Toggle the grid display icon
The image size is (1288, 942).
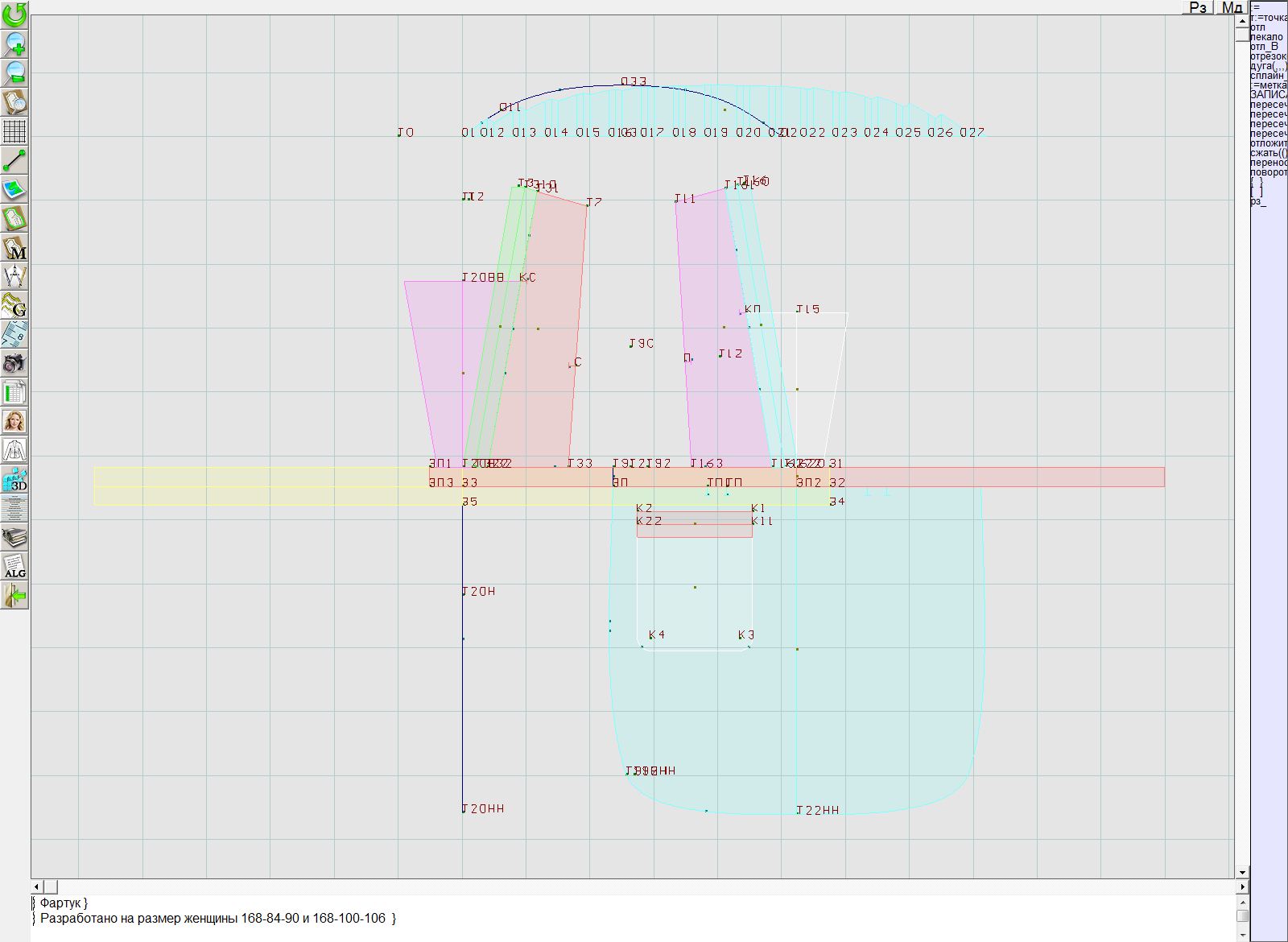coord(14,130)
